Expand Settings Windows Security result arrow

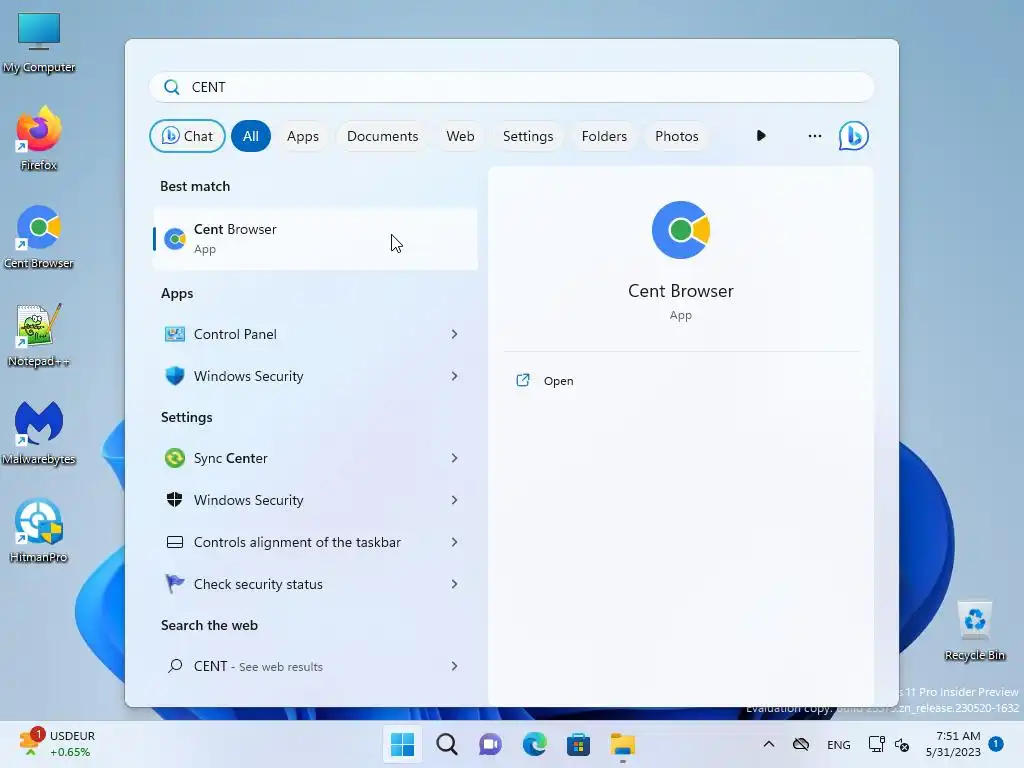coord(455,500)
